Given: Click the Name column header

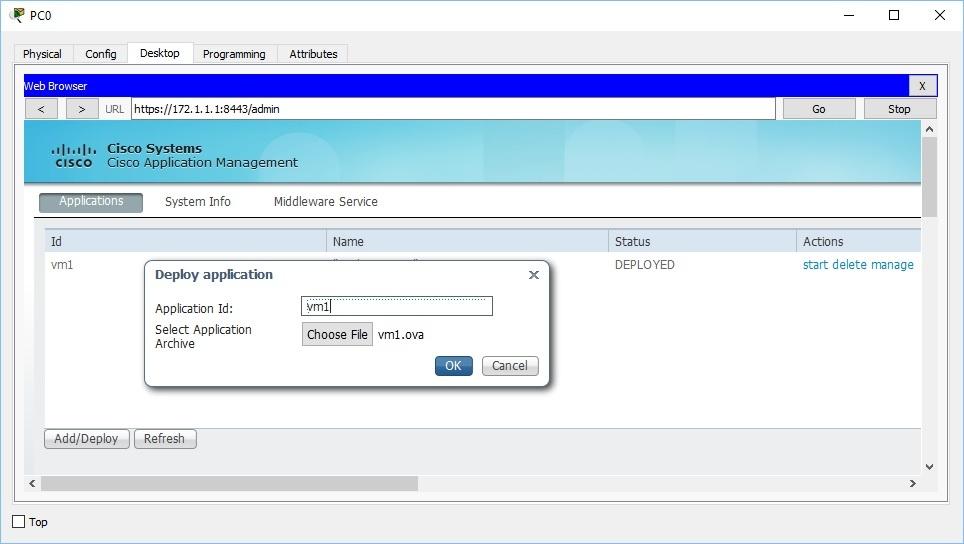Looking at the screenshot, I should pyautogui.click(x=467, y=242).
